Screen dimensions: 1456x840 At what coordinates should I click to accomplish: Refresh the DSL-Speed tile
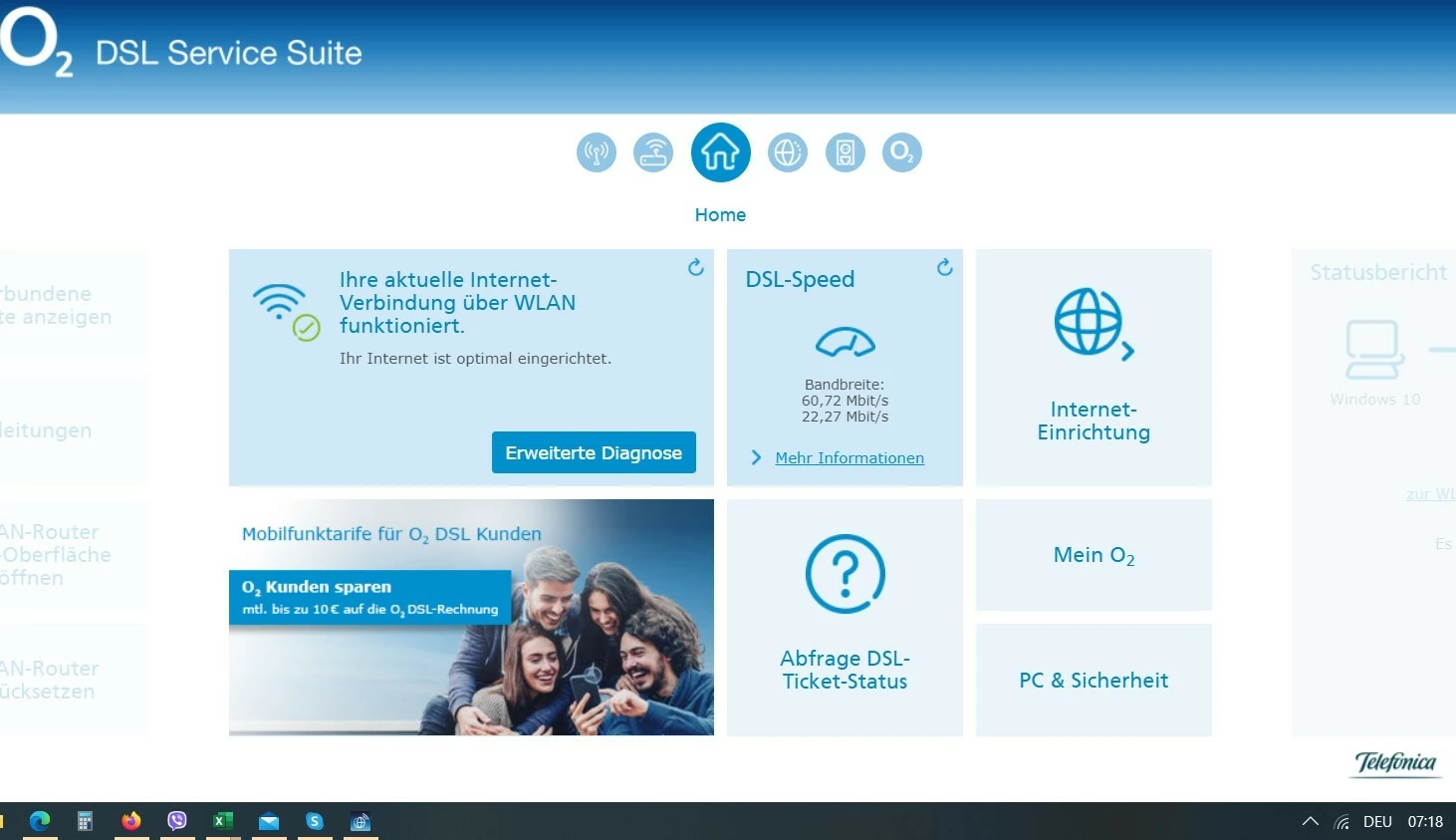(945, 267)
